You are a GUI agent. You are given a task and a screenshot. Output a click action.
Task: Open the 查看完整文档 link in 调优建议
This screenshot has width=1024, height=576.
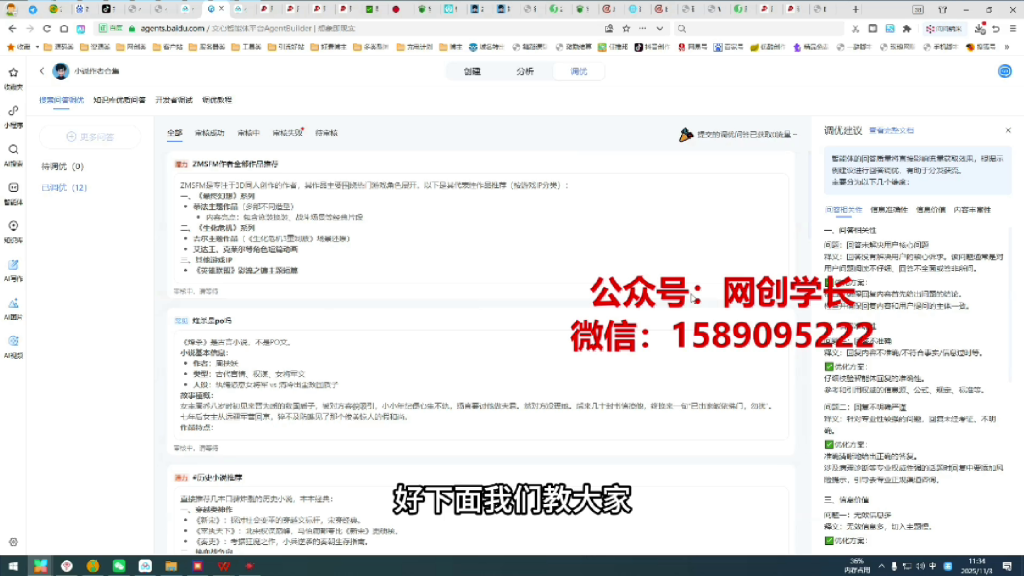click(x=892, y=130)
